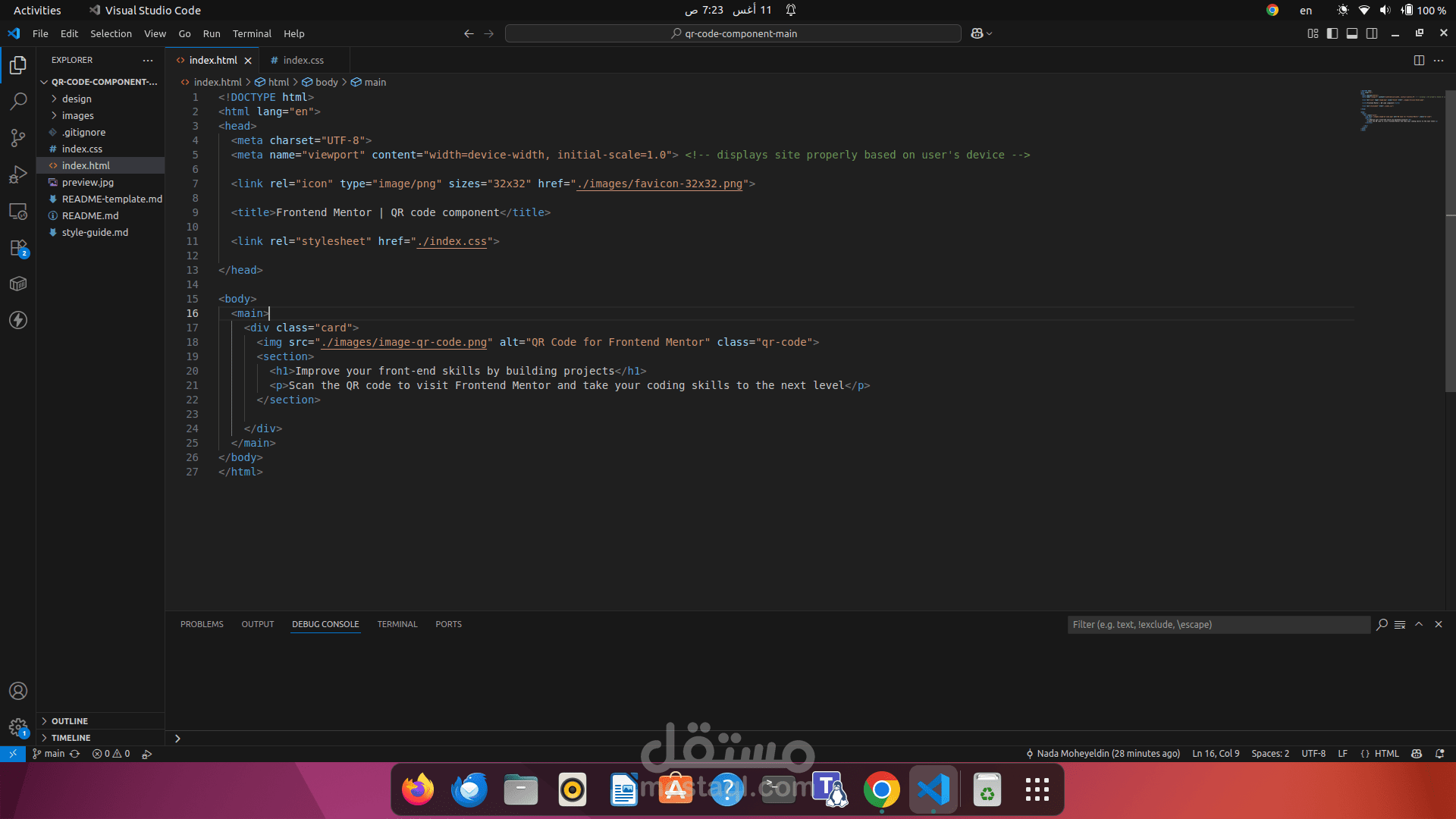Screen dimensions: 1456x819
Task: Click the notifications bell in status bar
Action: point(1439,754)
